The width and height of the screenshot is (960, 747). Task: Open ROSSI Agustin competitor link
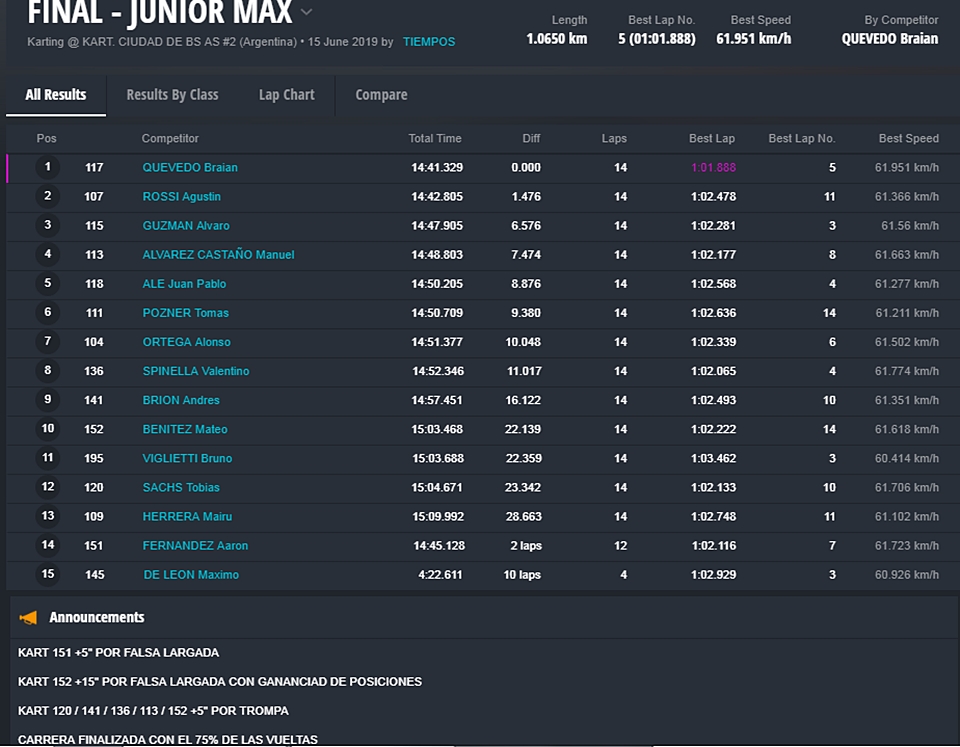(x=181, y=197)
